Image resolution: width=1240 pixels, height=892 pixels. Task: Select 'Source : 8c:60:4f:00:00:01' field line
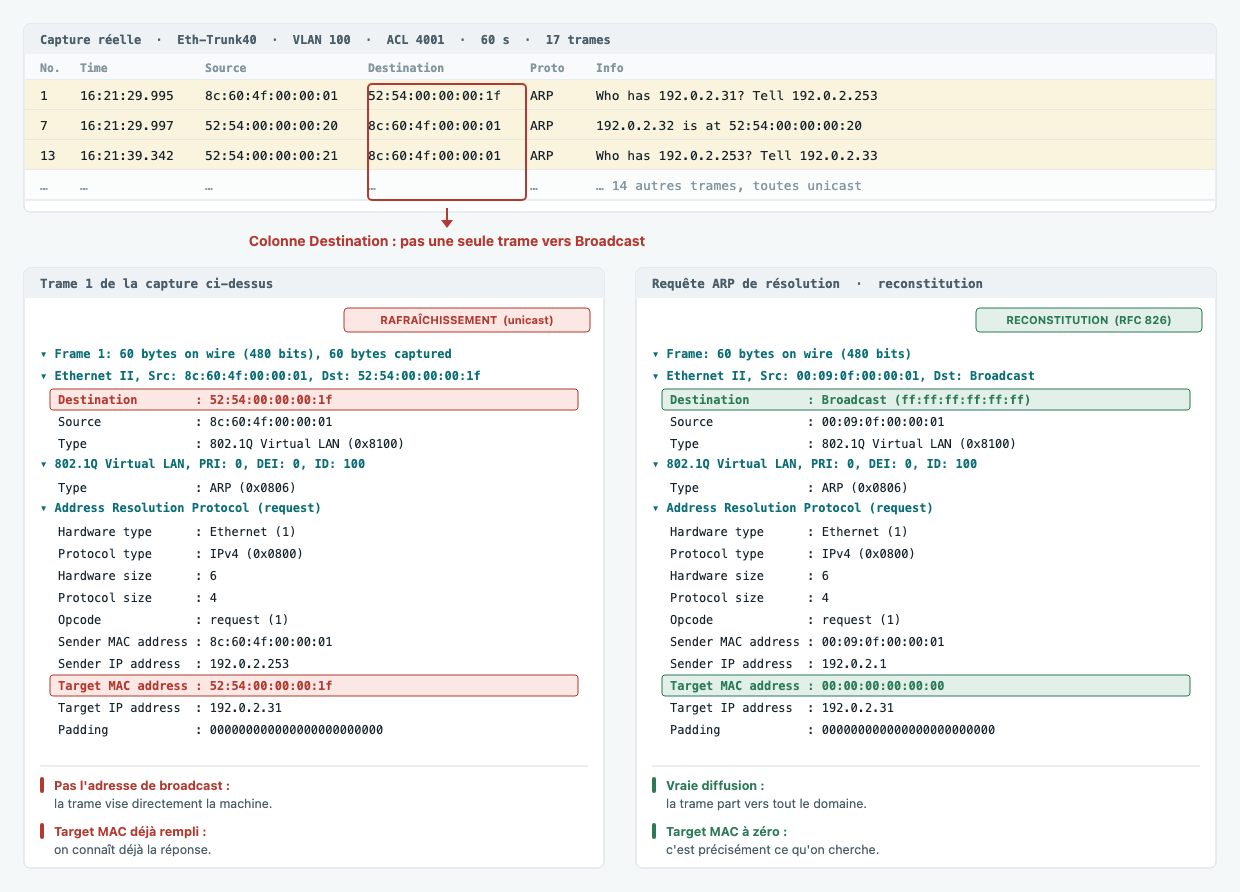(195, 422)
